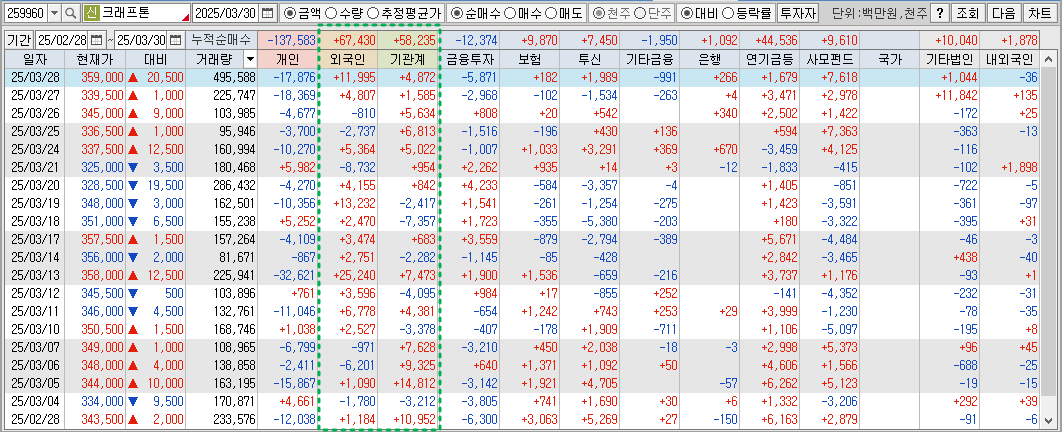The image size is (1062, 432).
Task: Click the 기타금융 column header
Action: click(x=650, y=60)
